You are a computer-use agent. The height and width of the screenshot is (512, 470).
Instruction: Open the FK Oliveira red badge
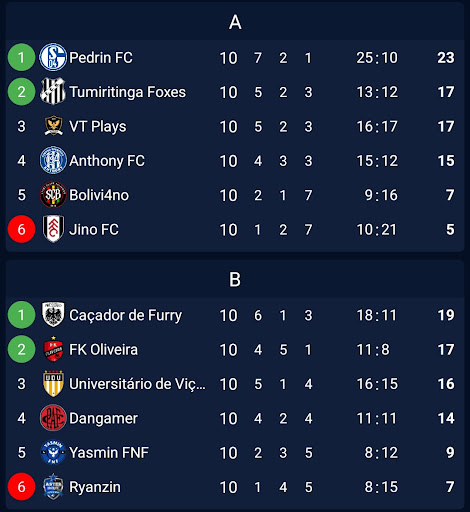click(53, 349)
